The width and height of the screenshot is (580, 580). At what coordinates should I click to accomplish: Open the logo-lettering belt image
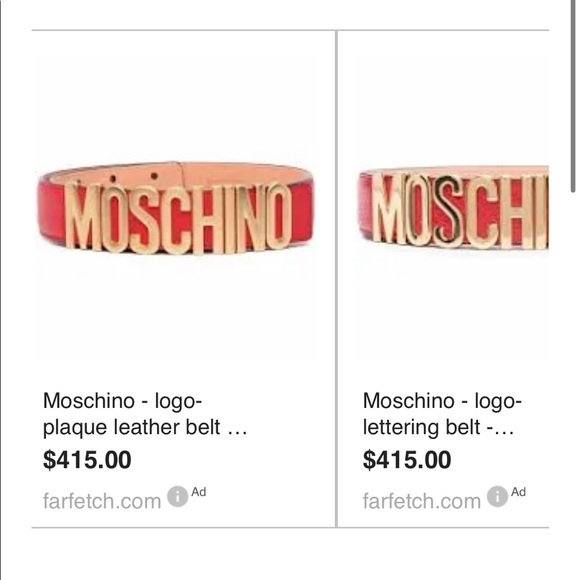453,208
